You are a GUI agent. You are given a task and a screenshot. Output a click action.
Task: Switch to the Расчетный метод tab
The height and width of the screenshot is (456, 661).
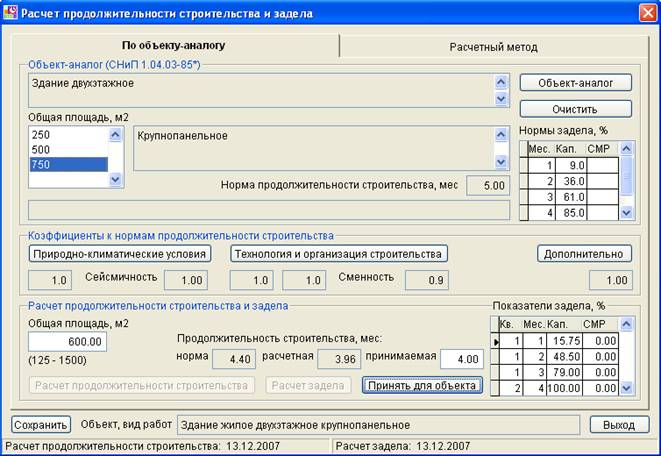[x=493, y=46]
